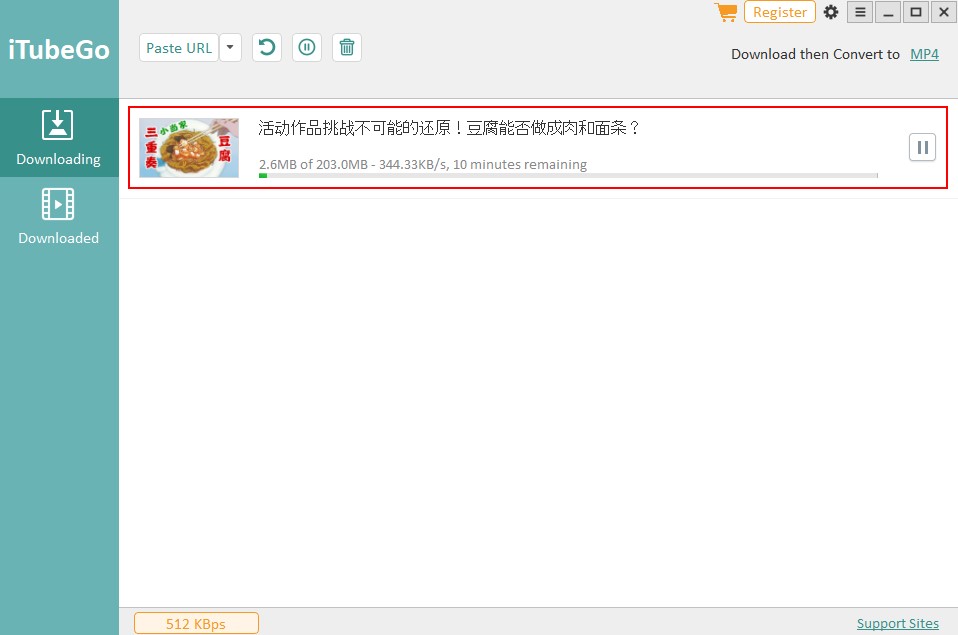Click the Register button
The height and width of the screenshot is (635, 958).
(x=780, y=12)
